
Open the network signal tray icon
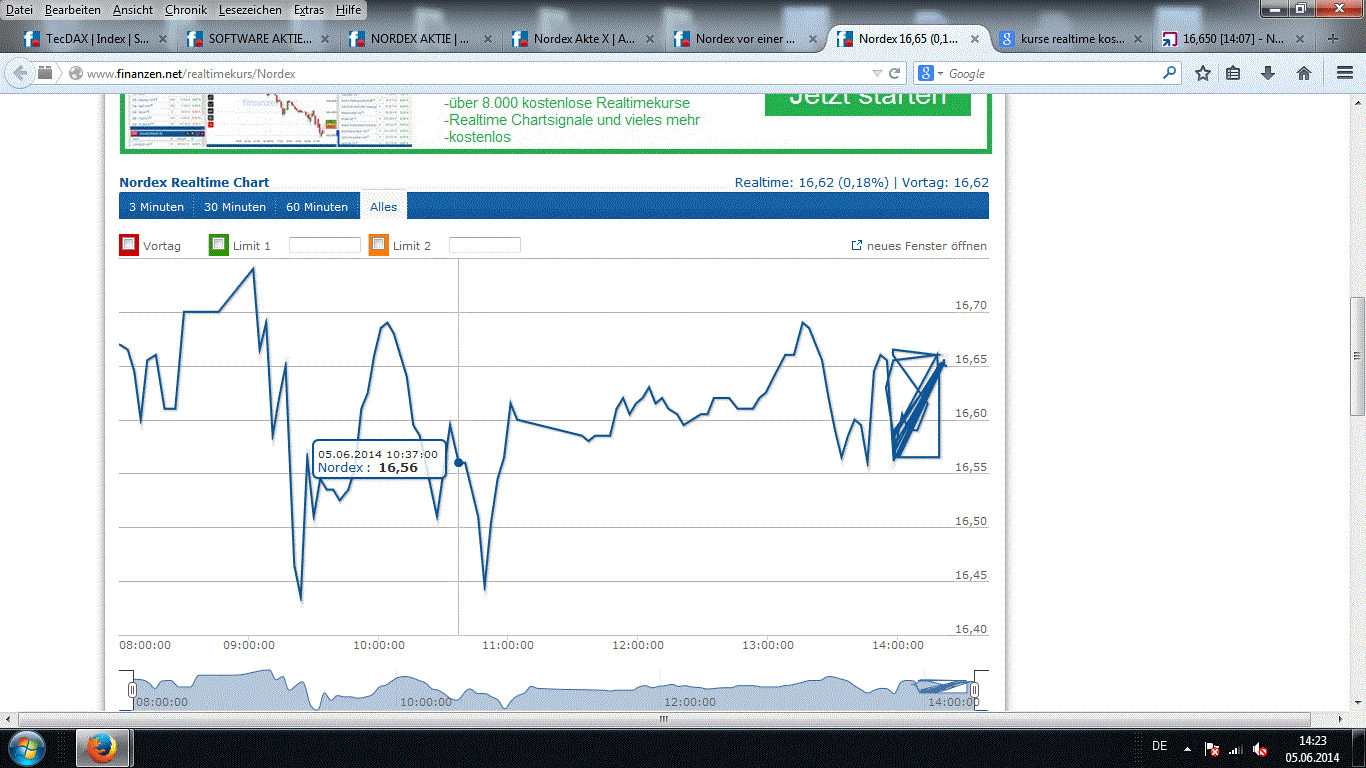pyautogui.click(x=1236, y=748)
